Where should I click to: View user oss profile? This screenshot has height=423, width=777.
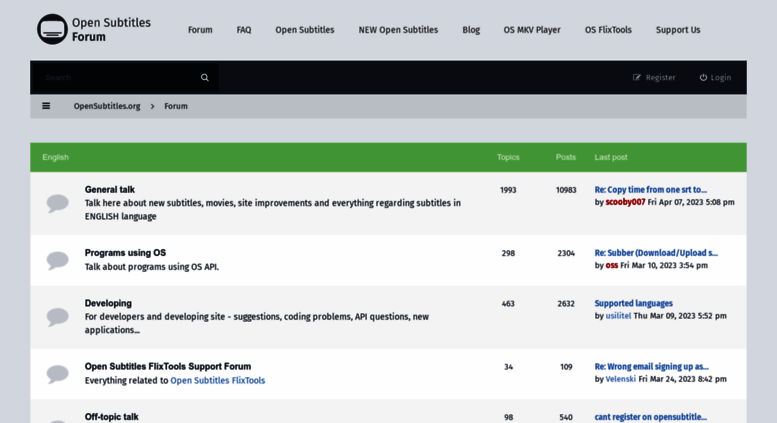pyautogui.click(x=611, y=265)
